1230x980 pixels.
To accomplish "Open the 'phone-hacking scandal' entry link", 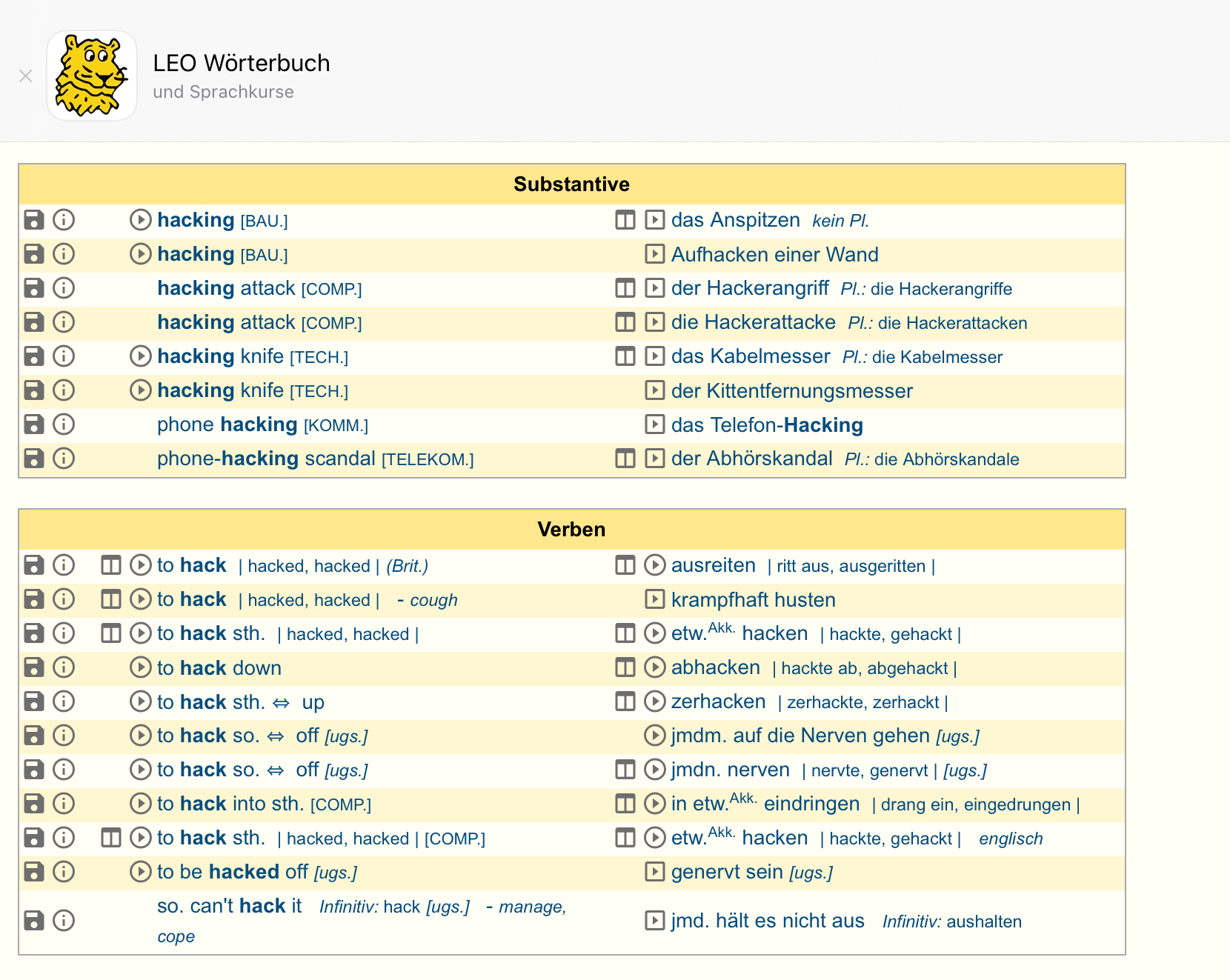I will click(x=266, y=459).
